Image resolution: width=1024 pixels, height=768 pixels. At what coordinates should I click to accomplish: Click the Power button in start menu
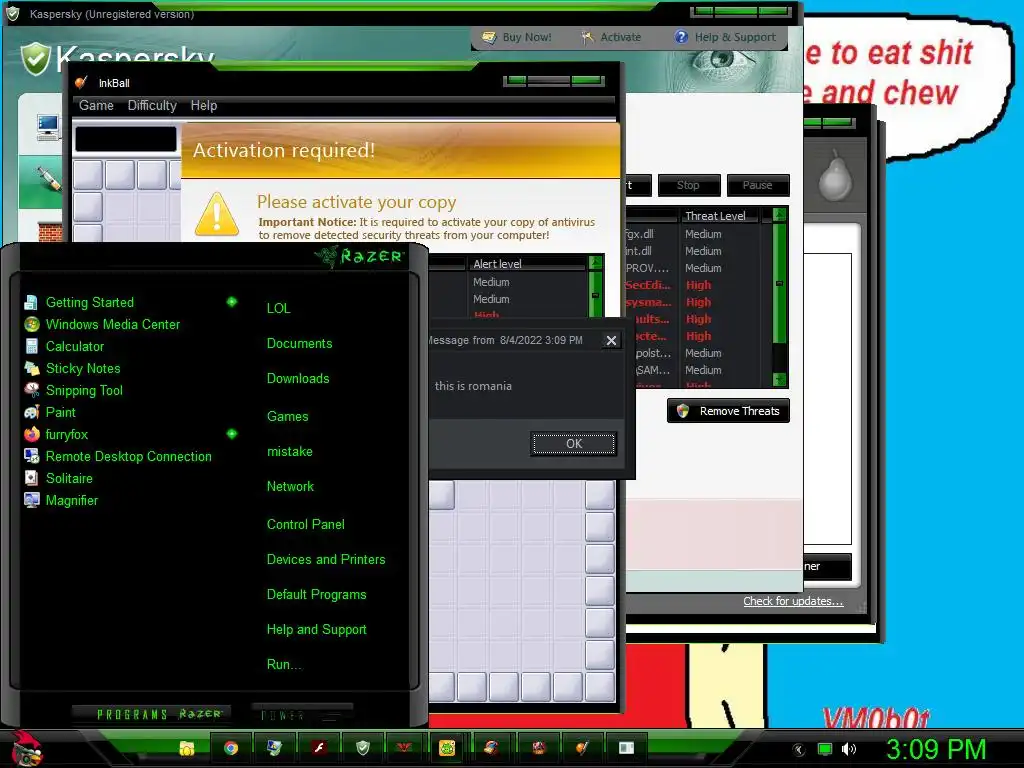click(x=302, y=714)
